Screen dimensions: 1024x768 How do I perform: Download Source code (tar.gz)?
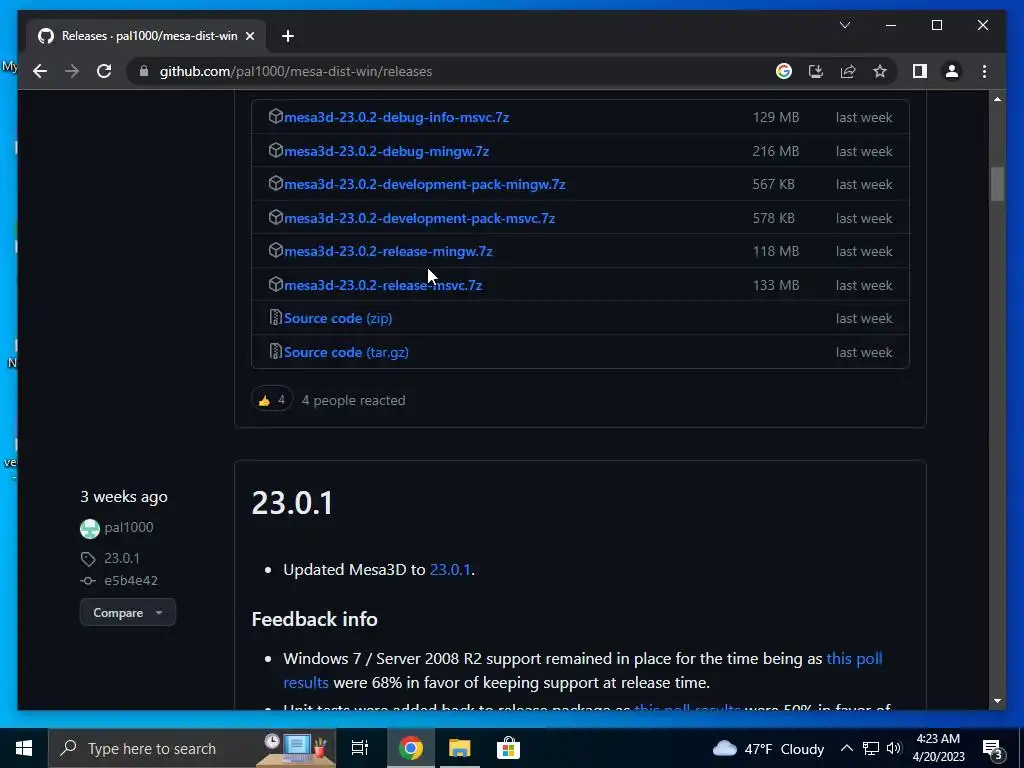[346, 353]
